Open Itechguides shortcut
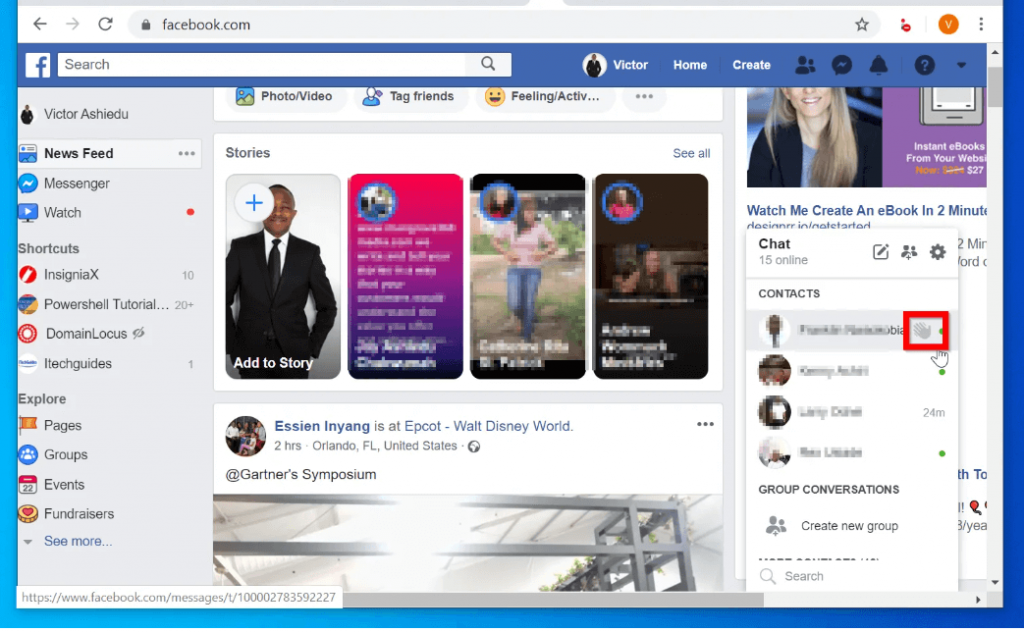The image size is (1024, 632). (77, 364)
